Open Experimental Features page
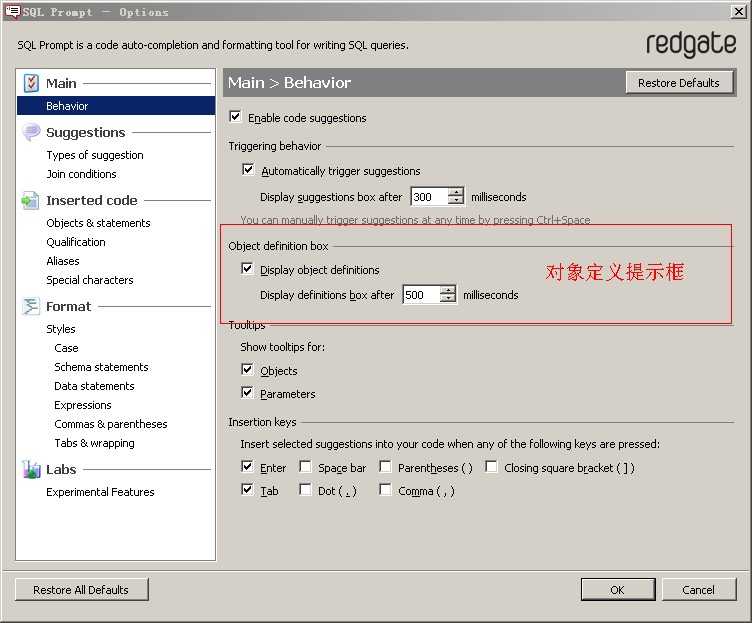Screen dimensions: 752x623 (100, 492)
